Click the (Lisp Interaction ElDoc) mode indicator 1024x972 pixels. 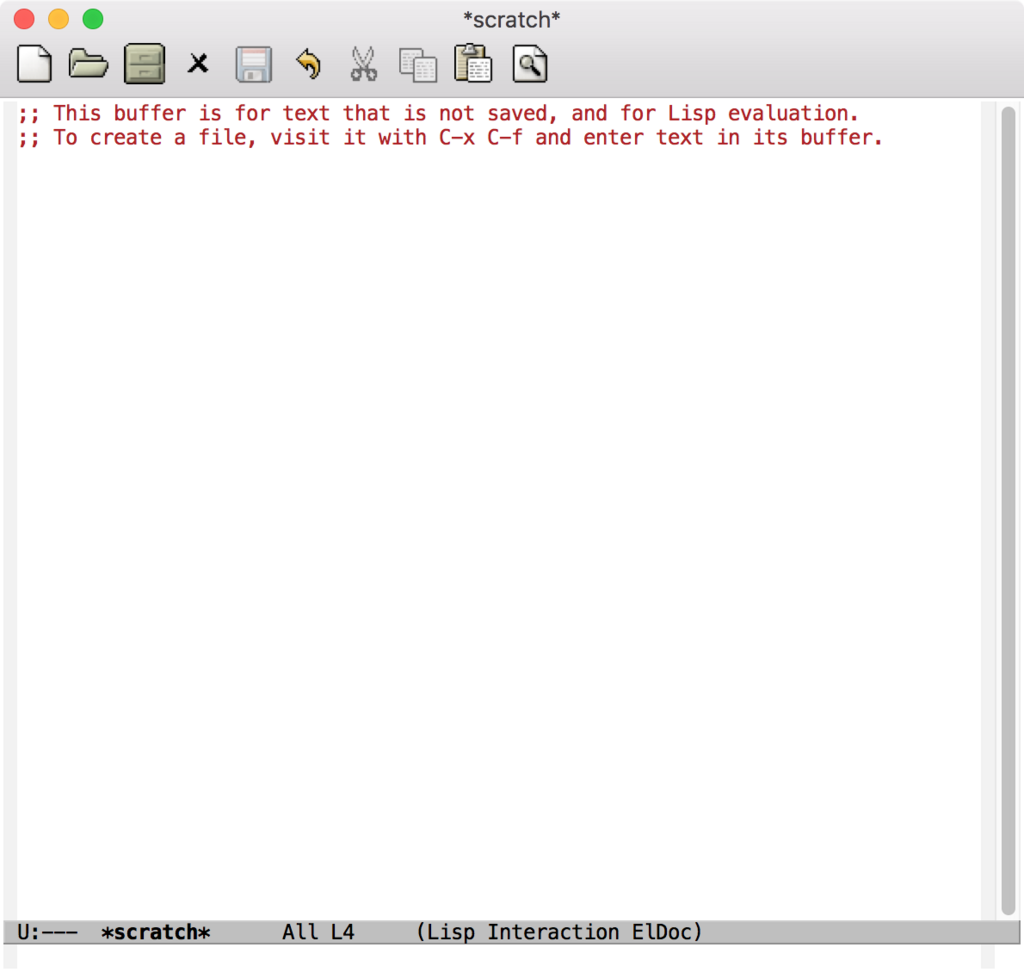559,932
